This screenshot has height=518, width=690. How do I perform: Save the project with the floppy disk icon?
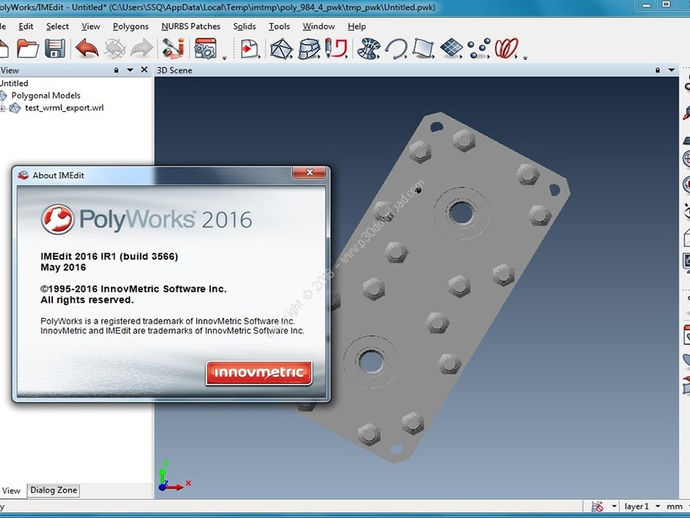pos(55,48)
